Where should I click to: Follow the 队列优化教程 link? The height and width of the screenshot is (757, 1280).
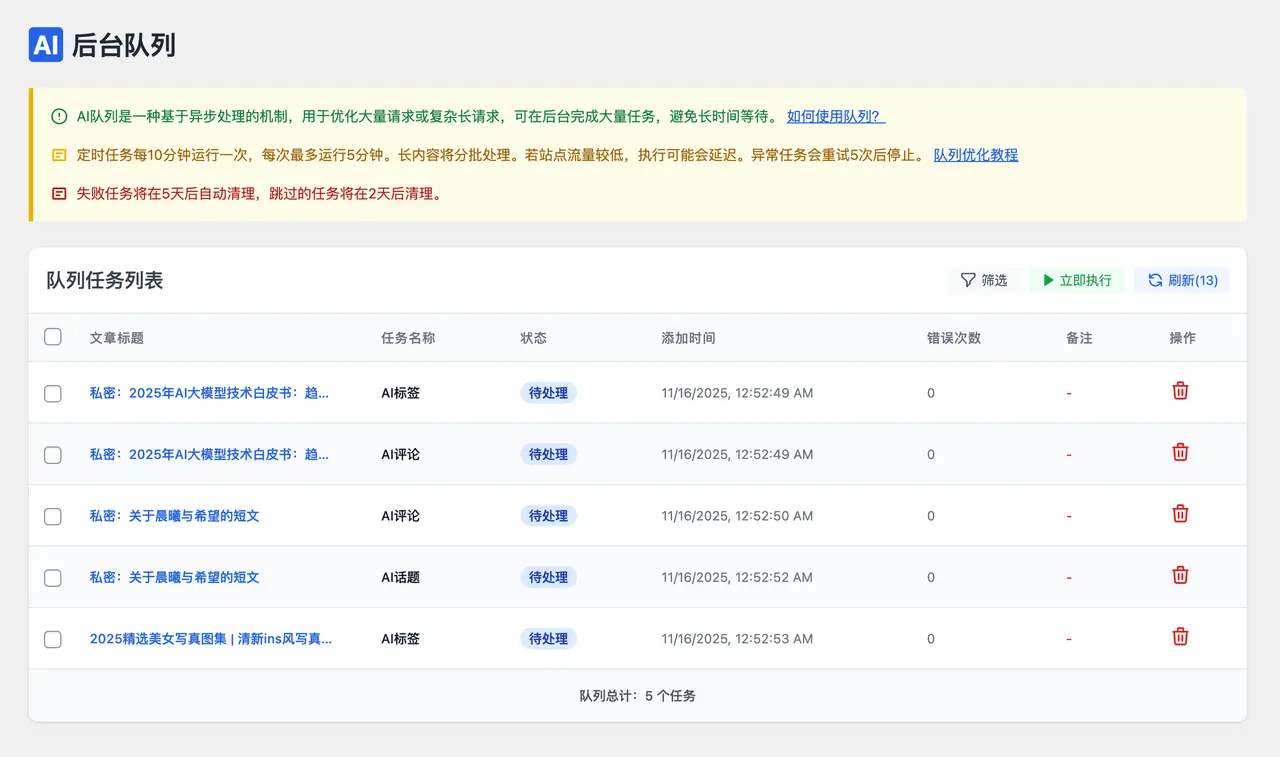tap(975, 155)
